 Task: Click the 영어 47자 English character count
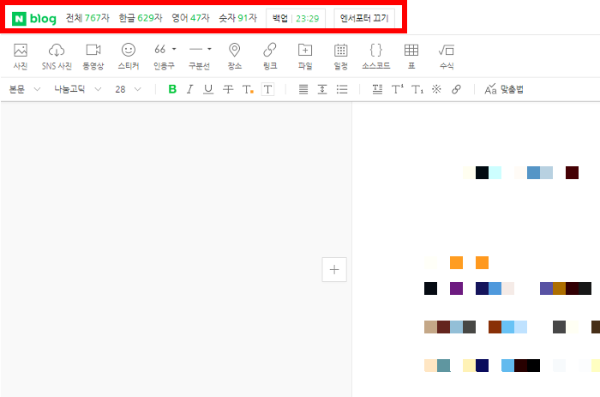[x=190, y=18]
